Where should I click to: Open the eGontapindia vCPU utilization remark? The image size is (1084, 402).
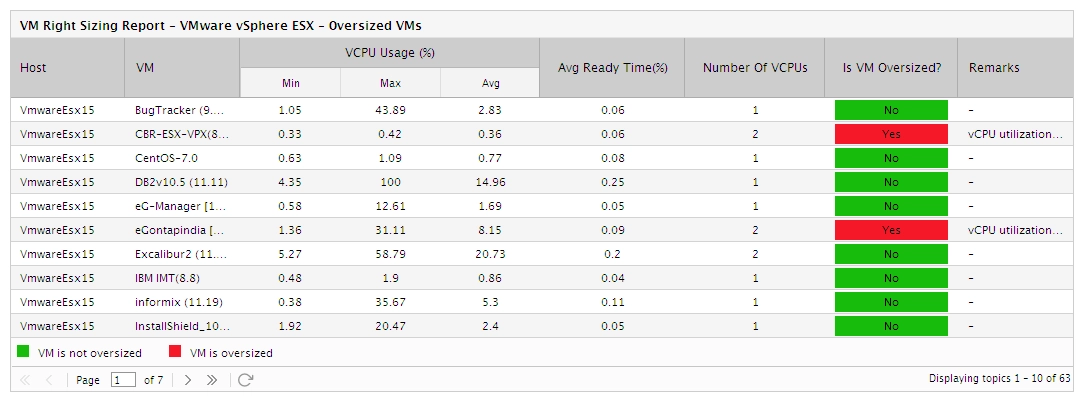pos(1016,230)
